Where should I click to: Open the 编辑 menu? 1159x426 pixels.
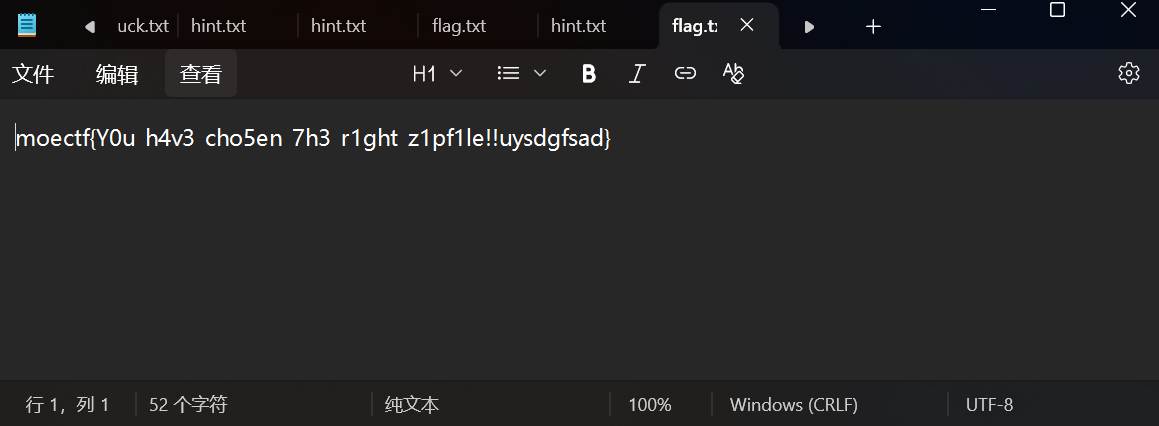[117, 73]
